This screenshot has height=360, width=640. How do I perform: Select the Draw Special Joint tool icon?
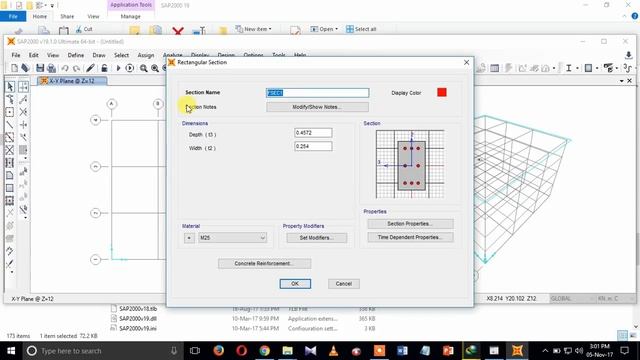point(10,112)
